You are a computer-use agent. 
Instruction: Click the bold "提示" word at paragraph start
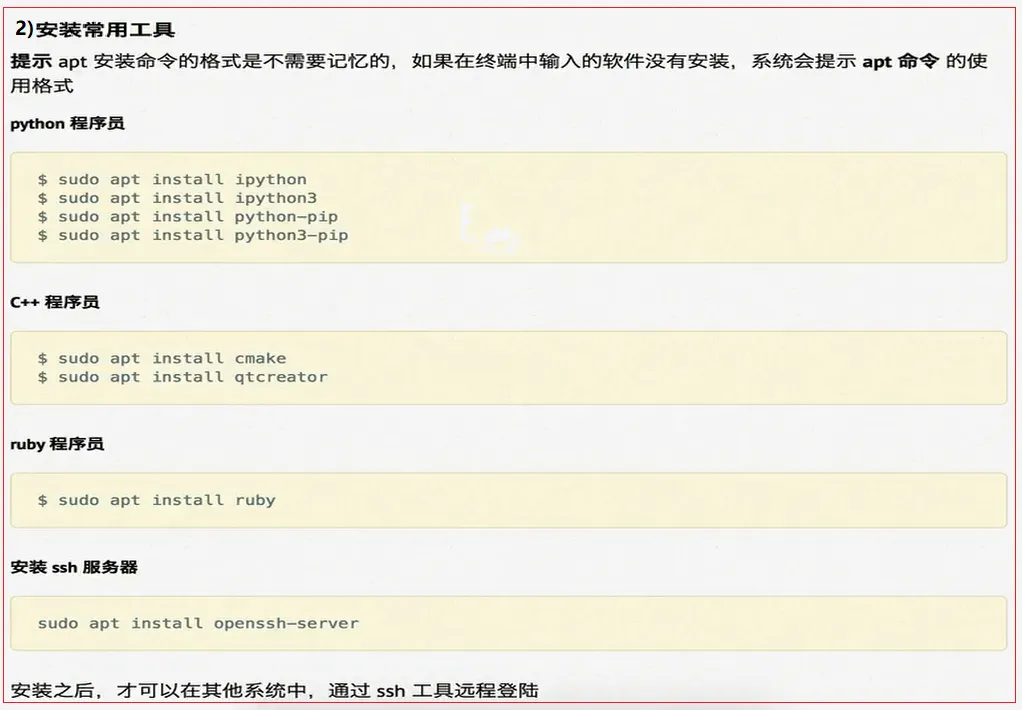pyautogui.click(x=31, y=61)
